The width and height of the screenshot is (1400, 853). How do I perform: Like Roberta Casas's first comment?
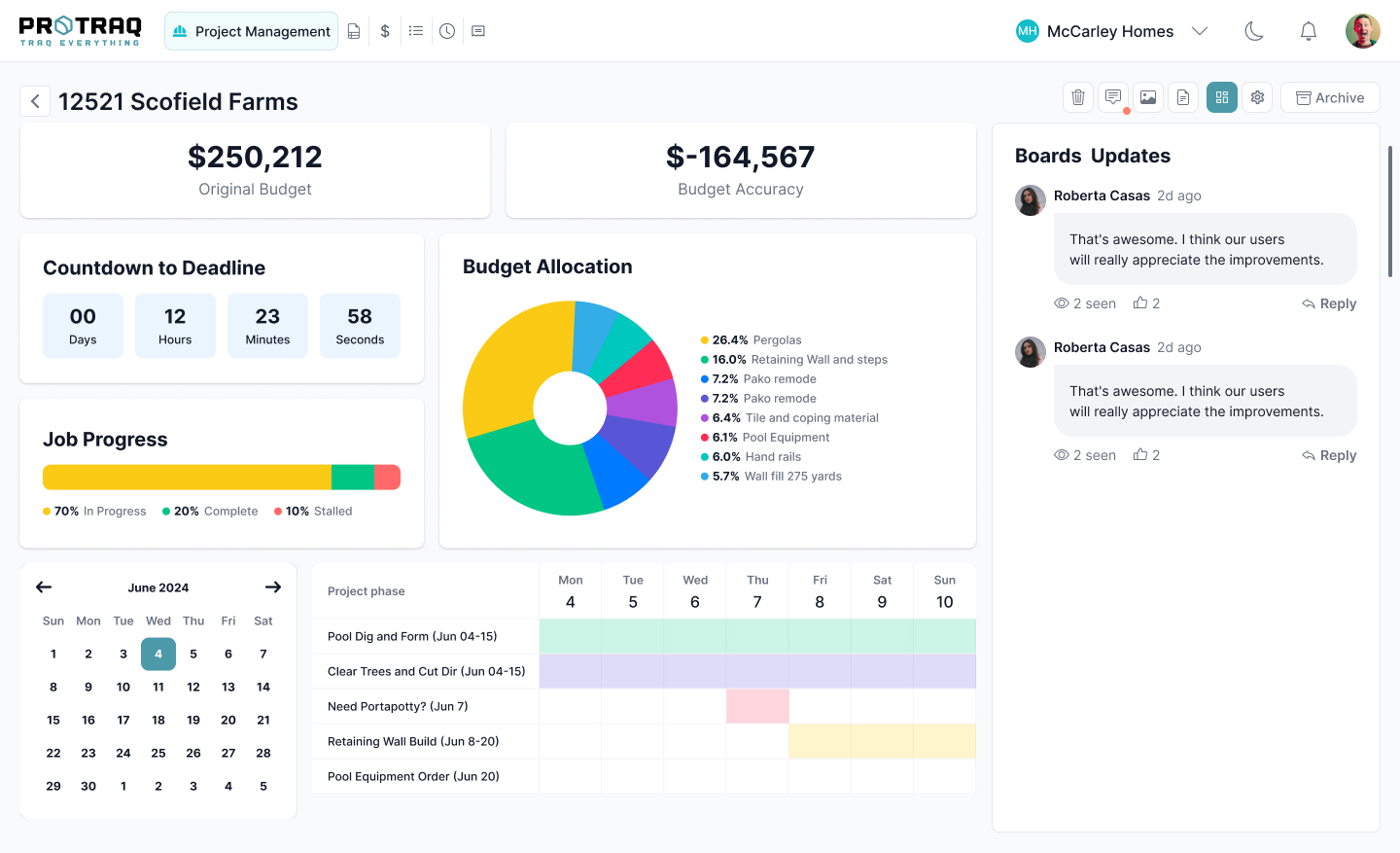(1140, 303)
